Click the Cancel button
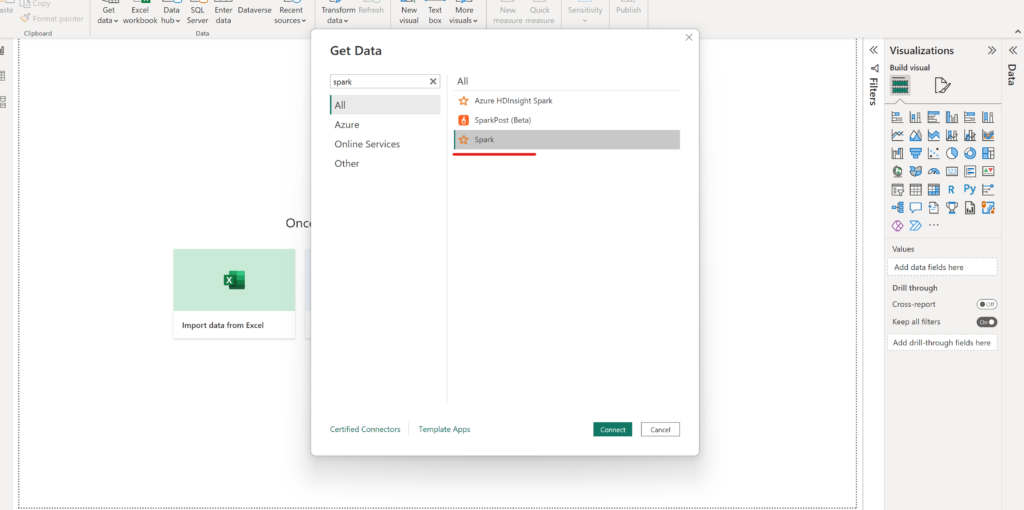The width and height of the screenshot is (1024, 510). (x=660, y=429)
